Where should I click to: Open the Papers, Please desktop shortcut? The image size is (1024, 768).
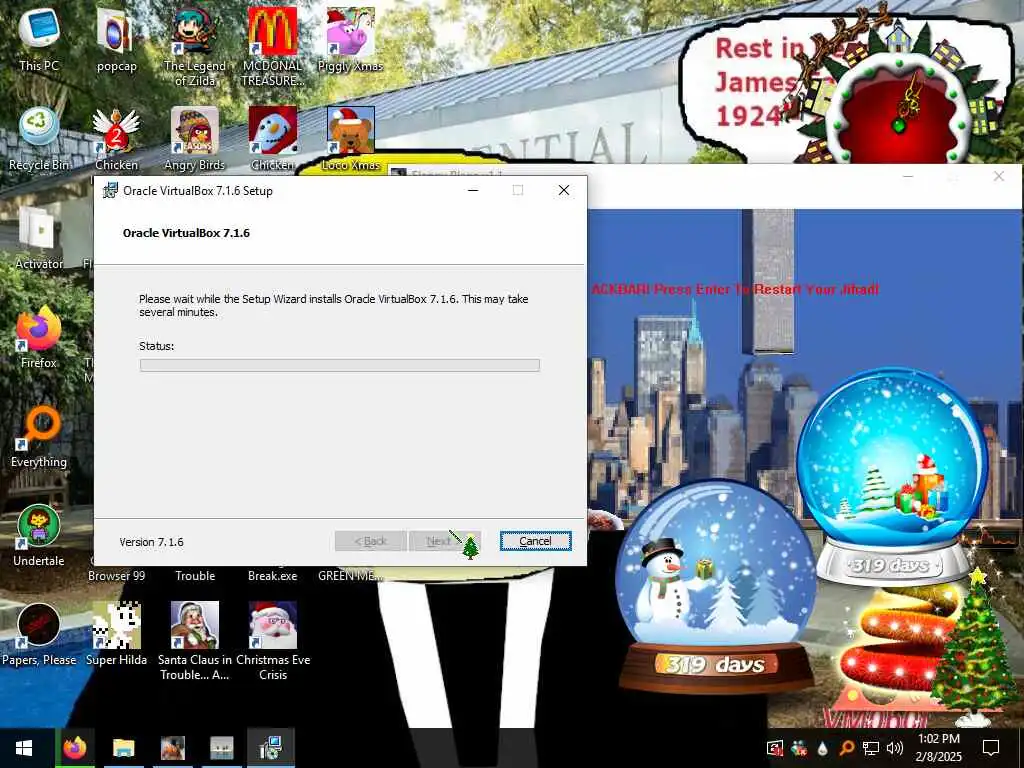coord(39,635)
